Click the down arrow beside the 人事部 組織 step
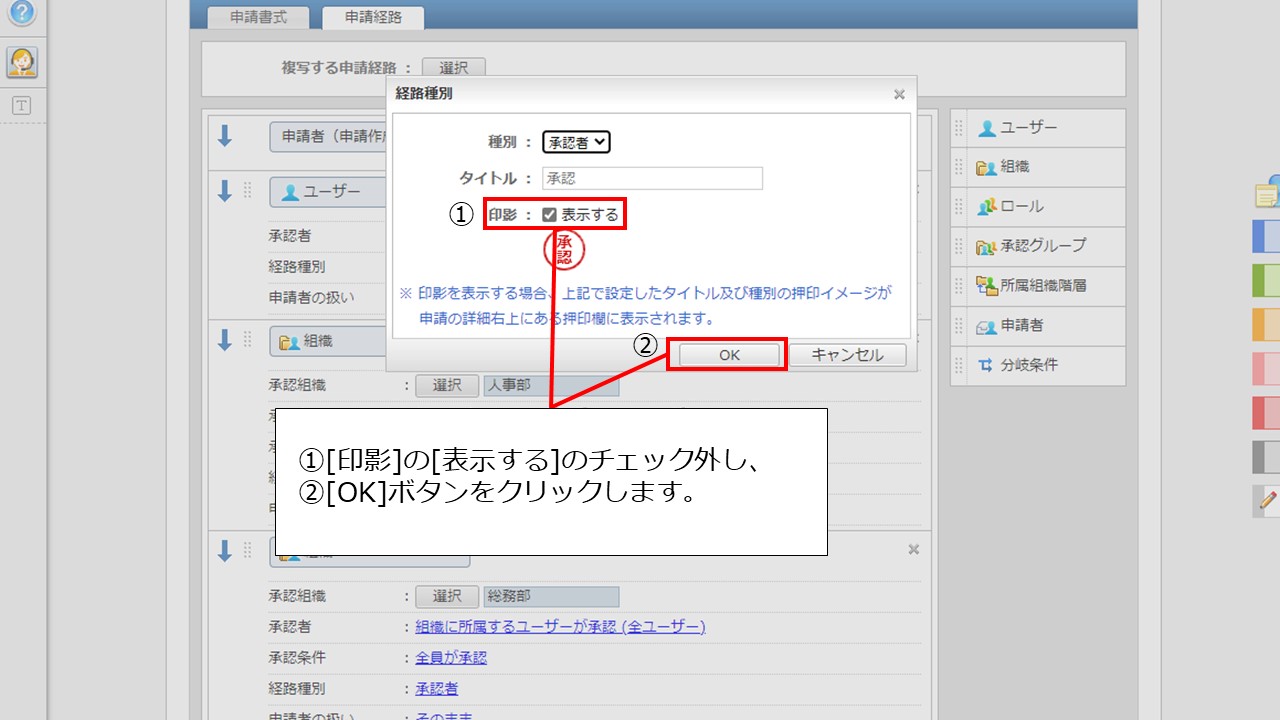 pos(225,341)
